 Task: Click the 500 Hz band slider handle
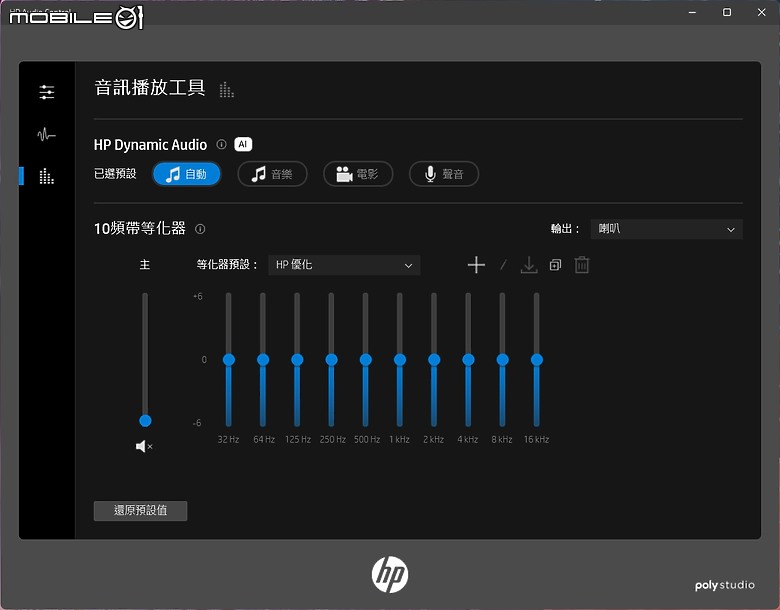click(x=366, y=360)
